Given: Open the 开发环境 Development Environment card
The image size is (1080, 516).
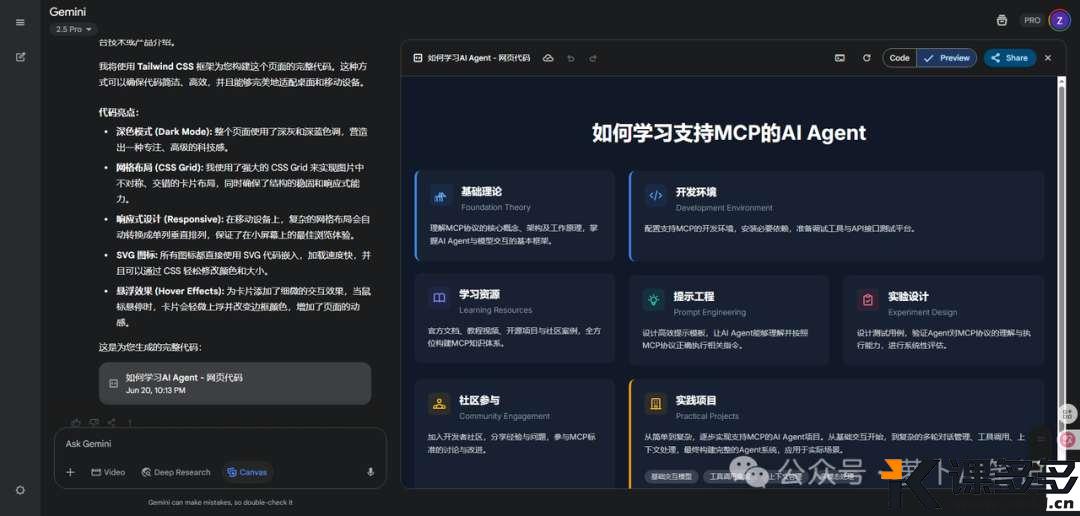Looking at the screenshot, I should [x=837, y=216].
